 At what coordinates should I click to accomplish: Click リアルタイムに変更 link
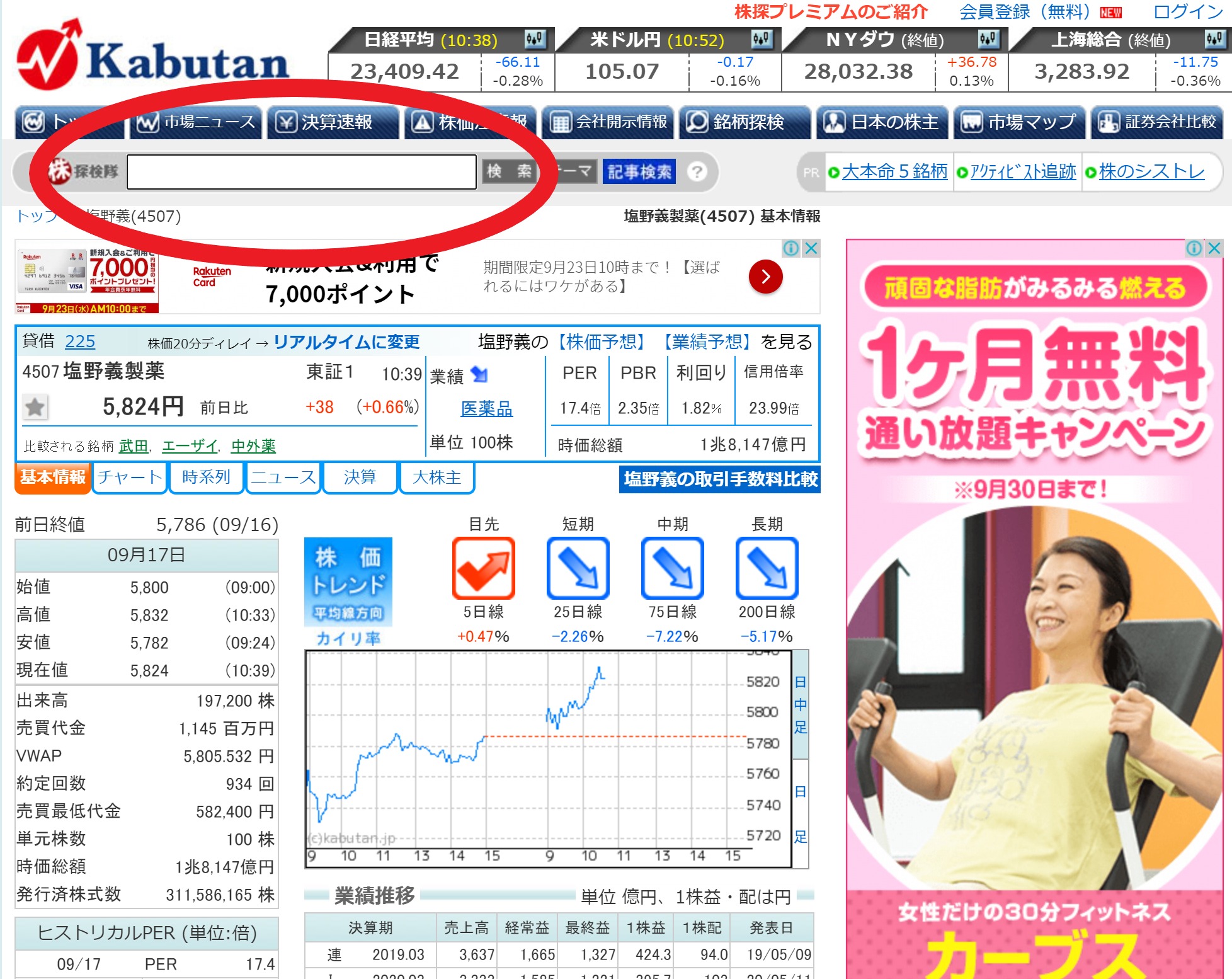click(346, 341)
